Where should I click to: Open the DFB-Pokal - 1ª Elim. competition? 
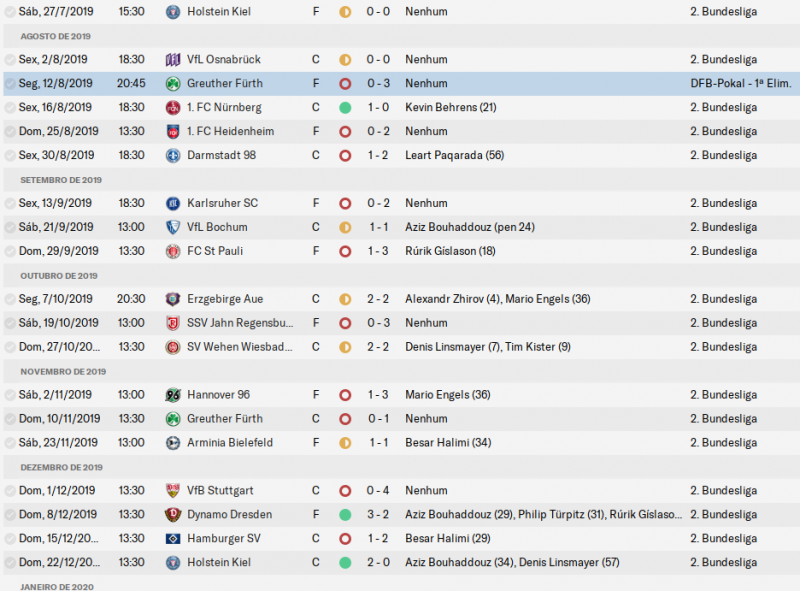[738, 83]
